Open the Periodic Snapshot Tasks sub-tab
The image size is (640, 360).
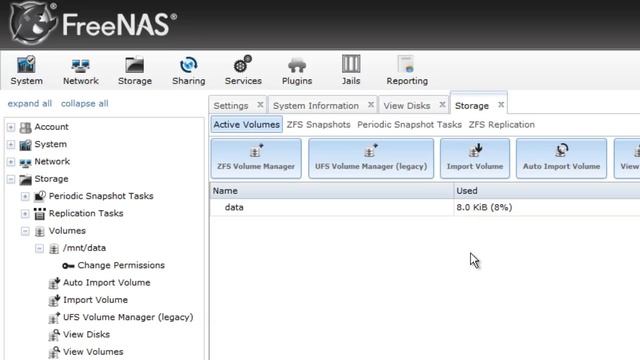pos(409,124)
